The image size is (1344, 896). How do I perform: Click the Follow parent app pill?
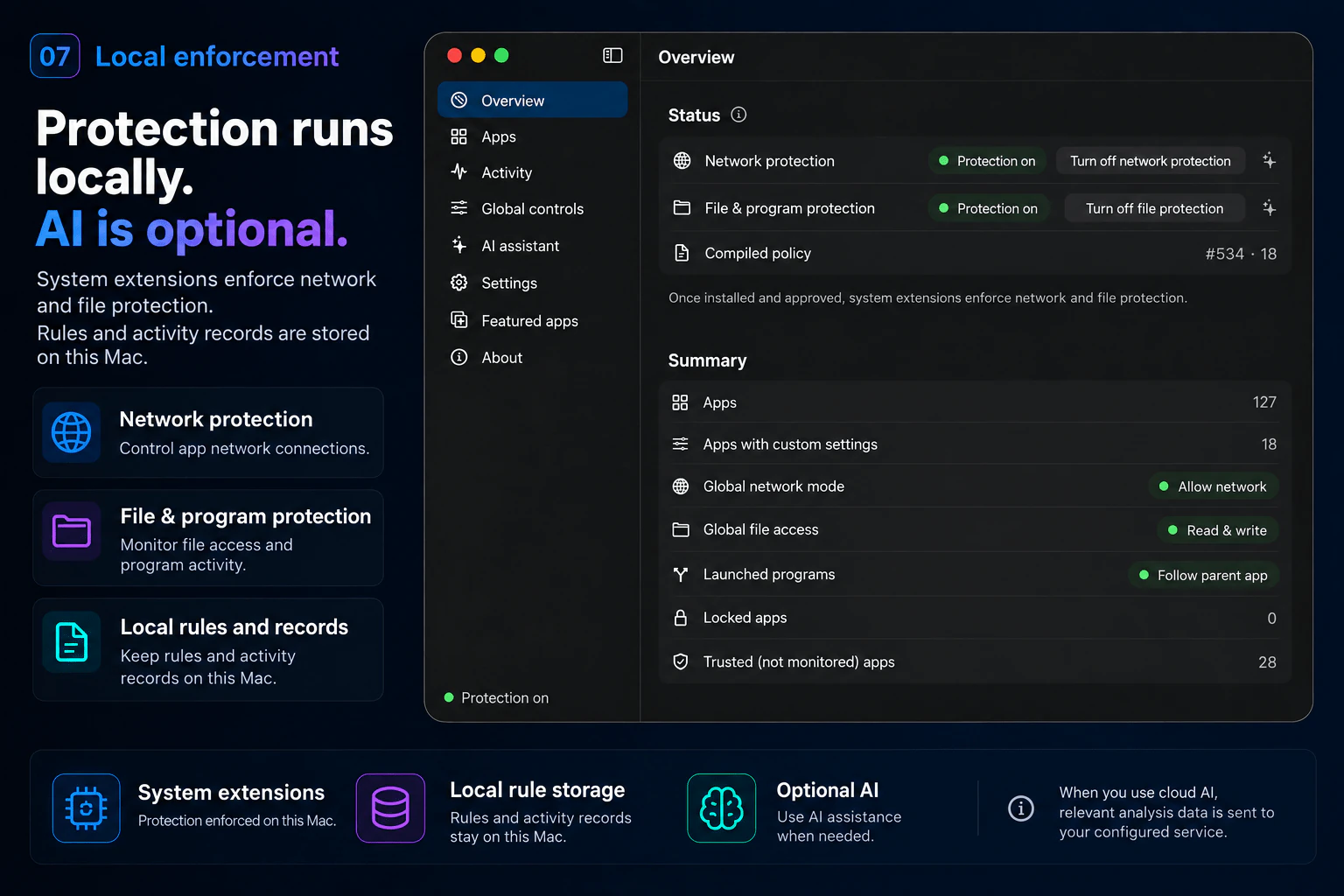[x=1203, y=575]
